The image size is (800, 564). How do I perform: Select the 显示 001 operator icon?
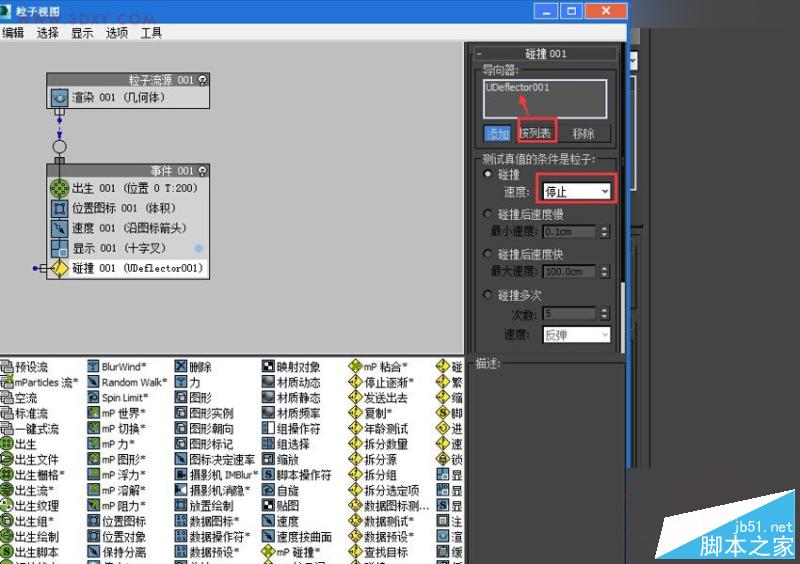(x=59, y=248)
